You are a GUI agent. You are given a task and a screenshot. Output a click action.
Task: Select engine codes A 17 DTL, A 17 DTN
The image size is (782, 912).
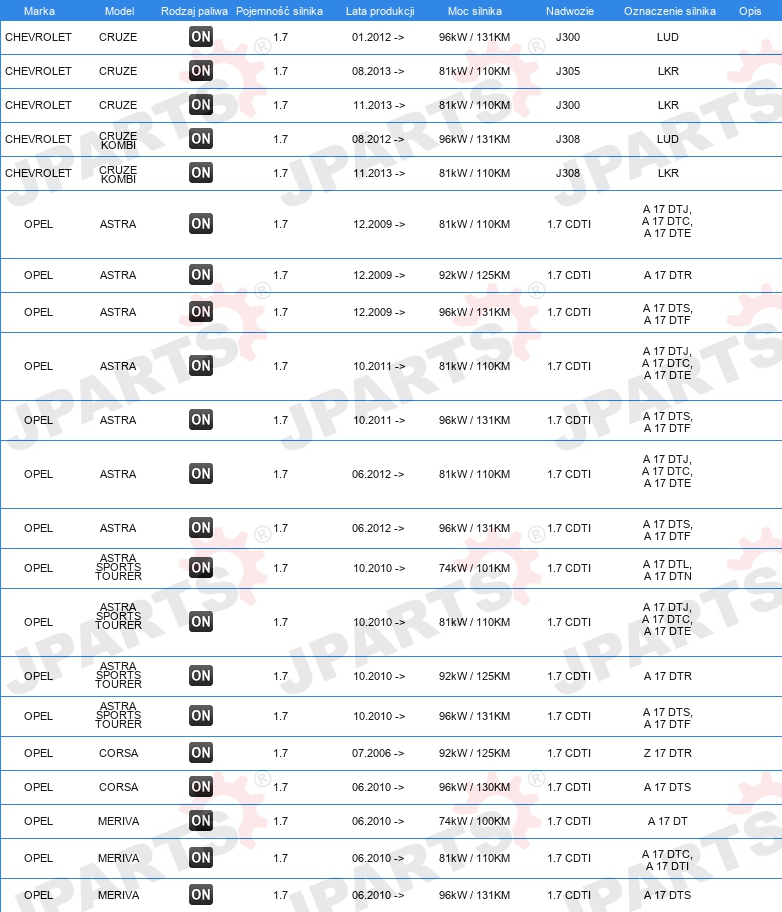pos(668,570)
